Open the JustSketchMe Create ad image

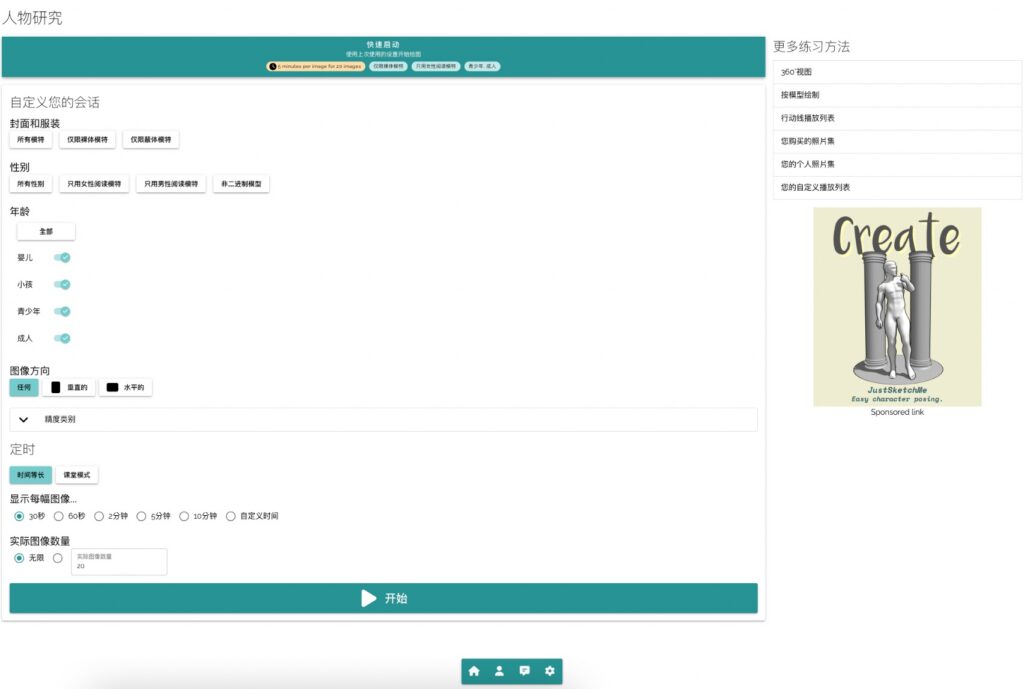click(x=897, y=307)
